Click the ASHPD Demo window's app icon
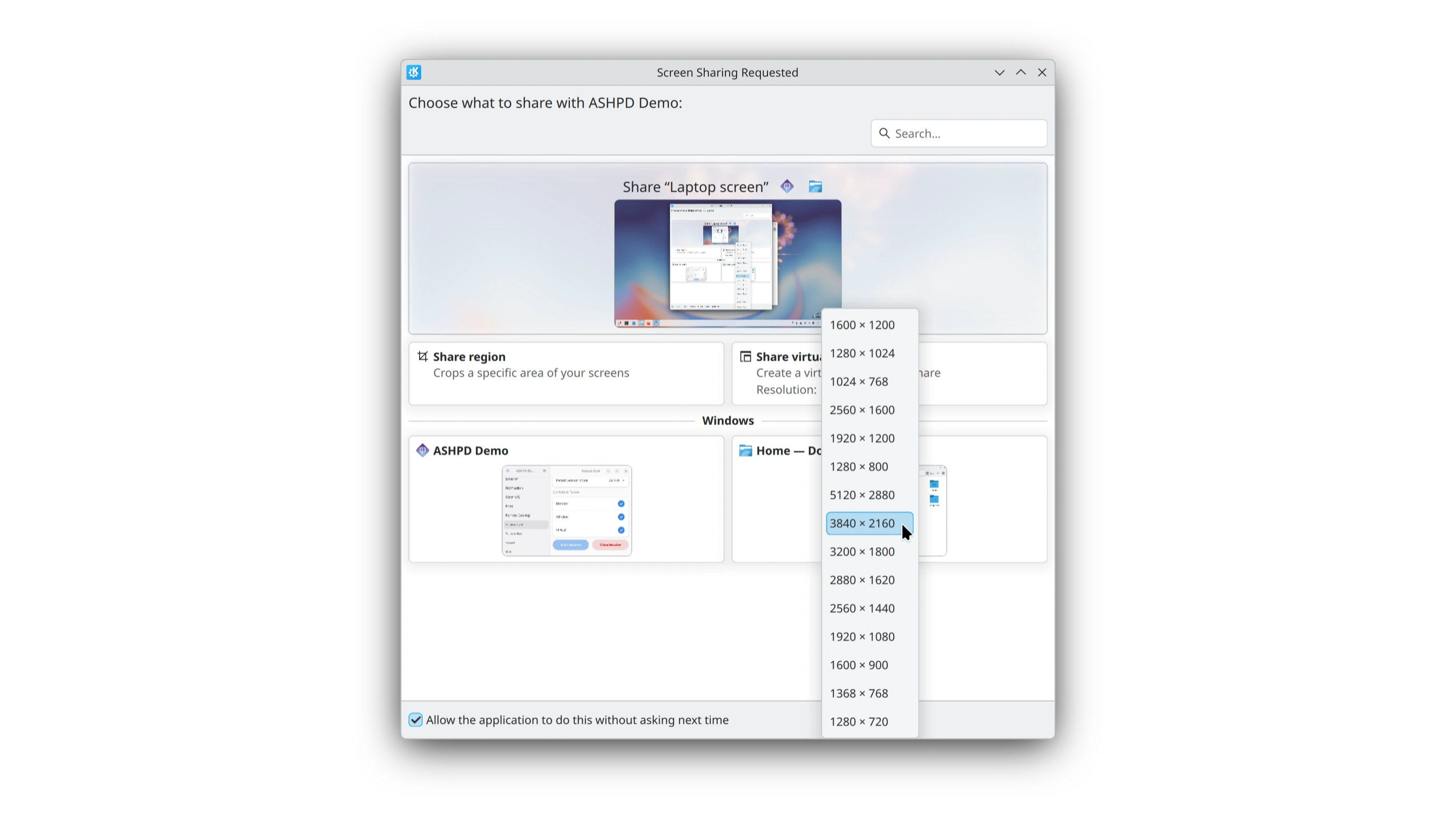 [422, 450]
